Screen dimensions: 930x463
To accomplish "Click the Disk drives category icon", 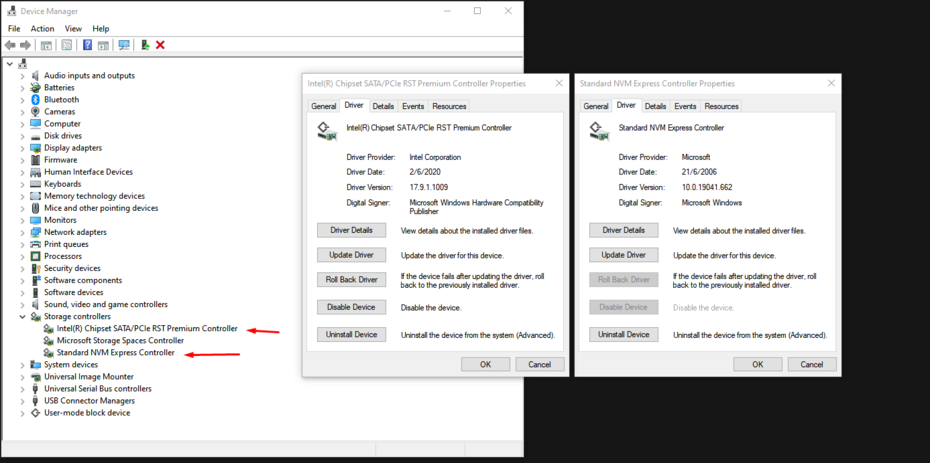I will pyautogui.click(x=35, y=136).
